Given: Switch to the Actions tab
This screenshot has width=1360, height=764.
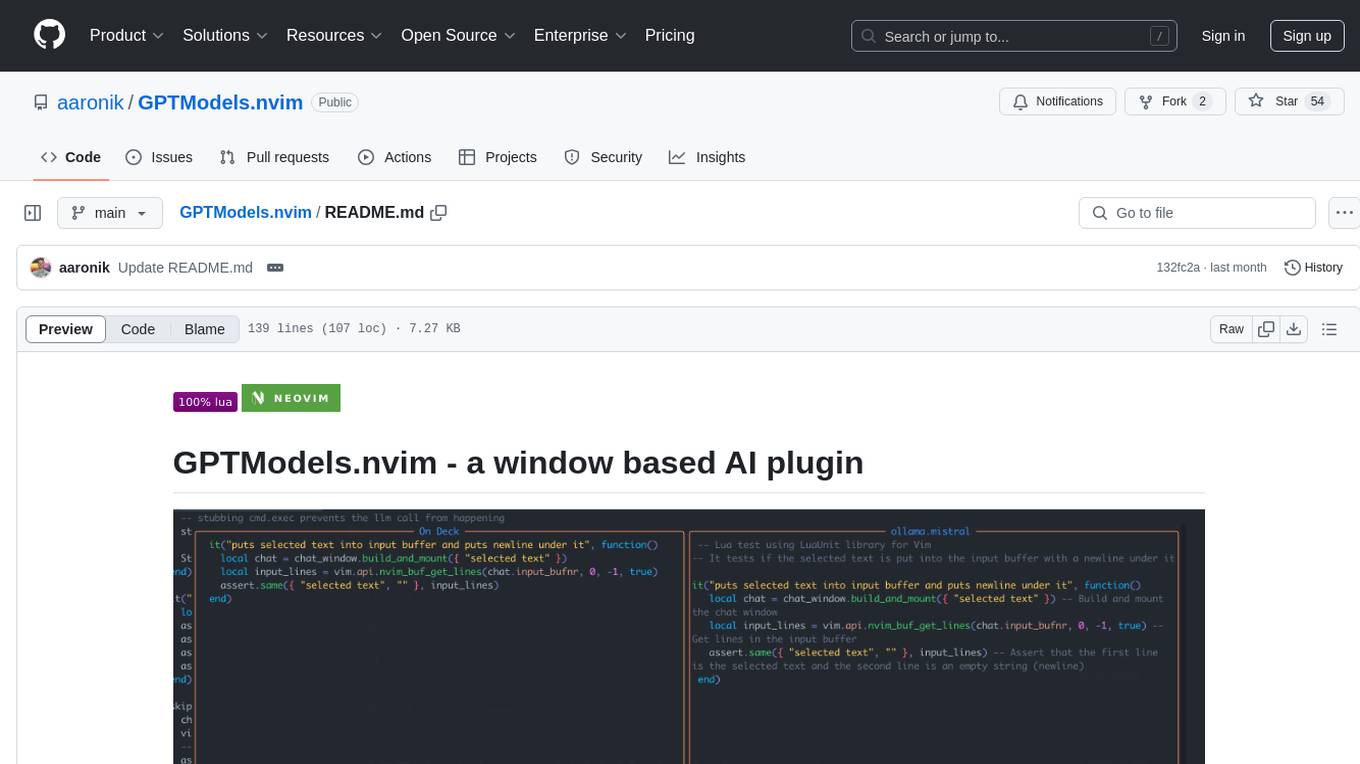Looking at the screenshot, I should (x=395, y=157).
